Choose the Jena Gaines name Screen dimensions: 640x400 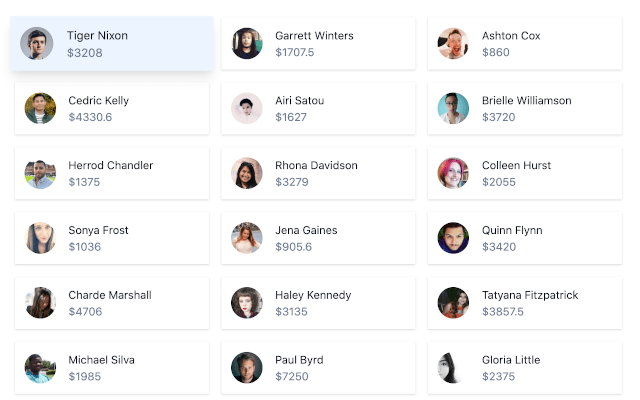coord(306,230)
